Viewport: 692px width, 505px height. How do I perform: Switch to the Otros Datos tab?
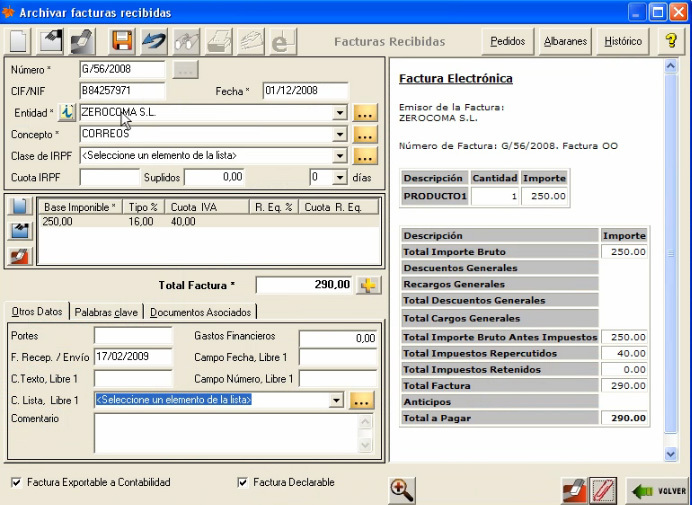pyautogui.click(x=37, y=312)
